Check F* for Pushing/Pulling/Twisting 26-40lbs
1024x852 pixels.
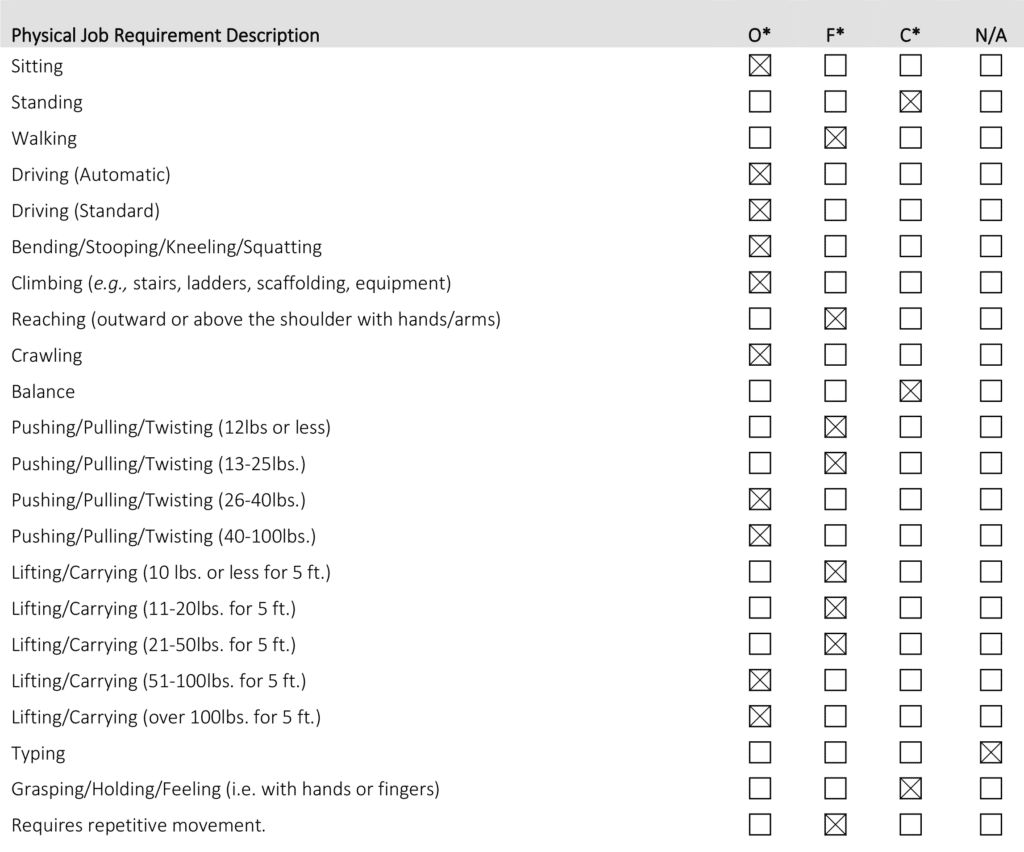coord(835,499)
